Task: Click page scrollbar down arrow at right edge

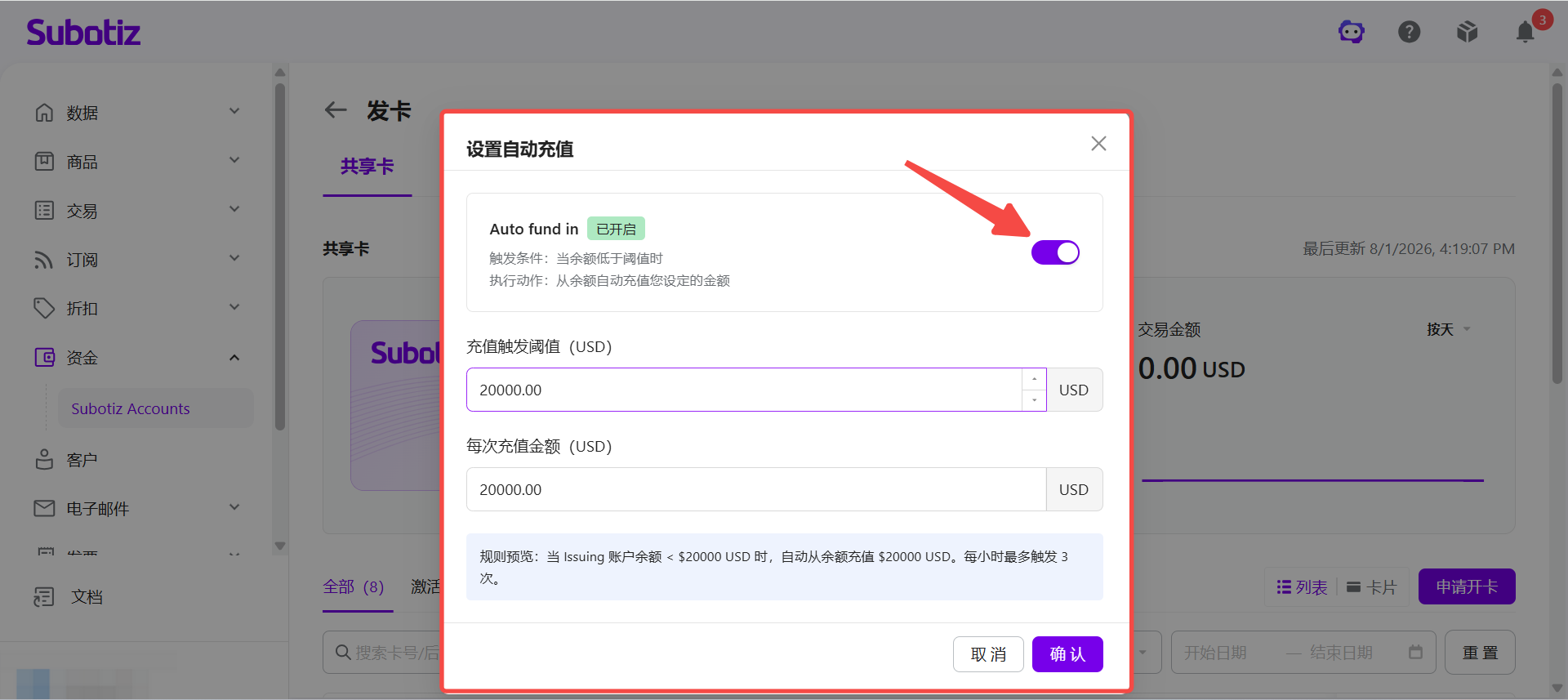Action: [1557, 689]
